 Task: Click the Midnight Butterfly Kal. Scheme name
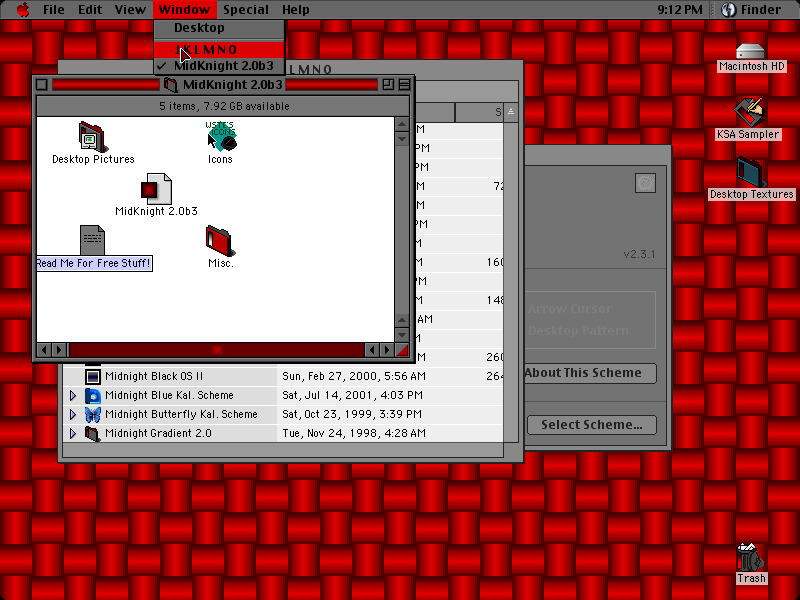[181, 414]
